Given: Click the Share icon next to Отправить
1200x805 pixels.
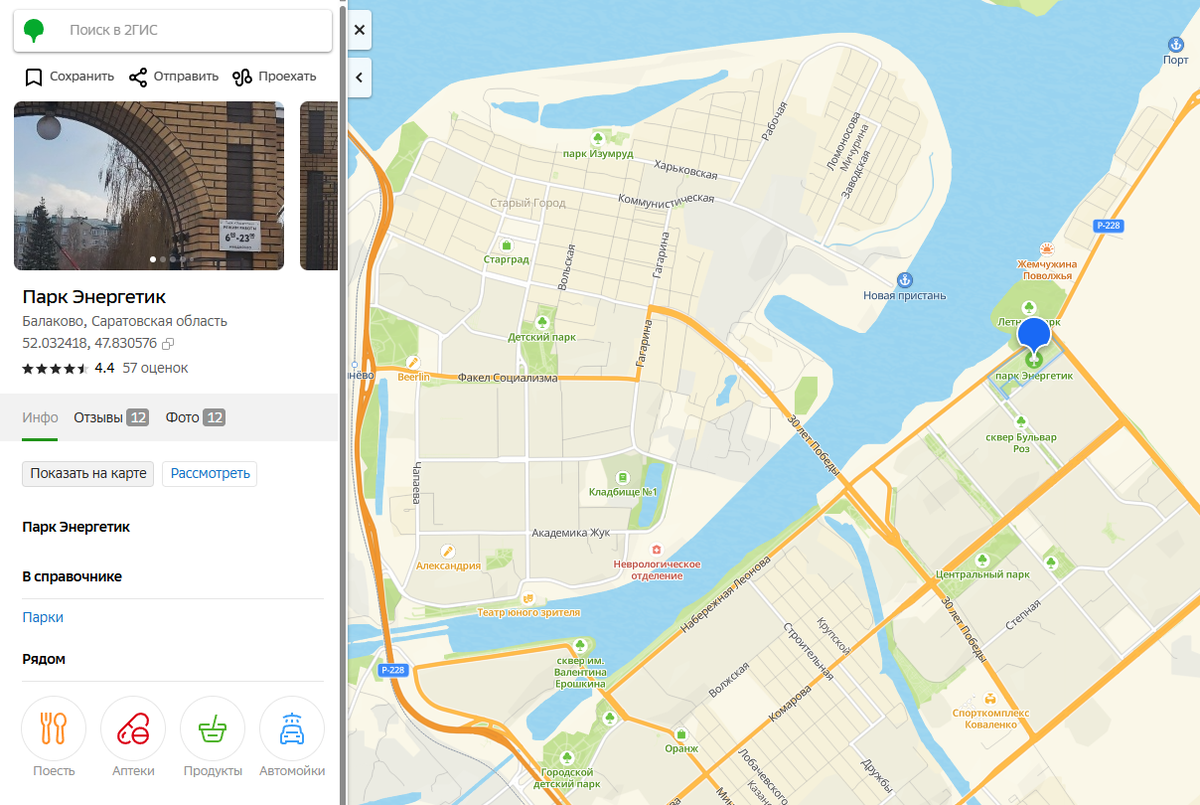Looking at the screenshot, I should point(138,77).
